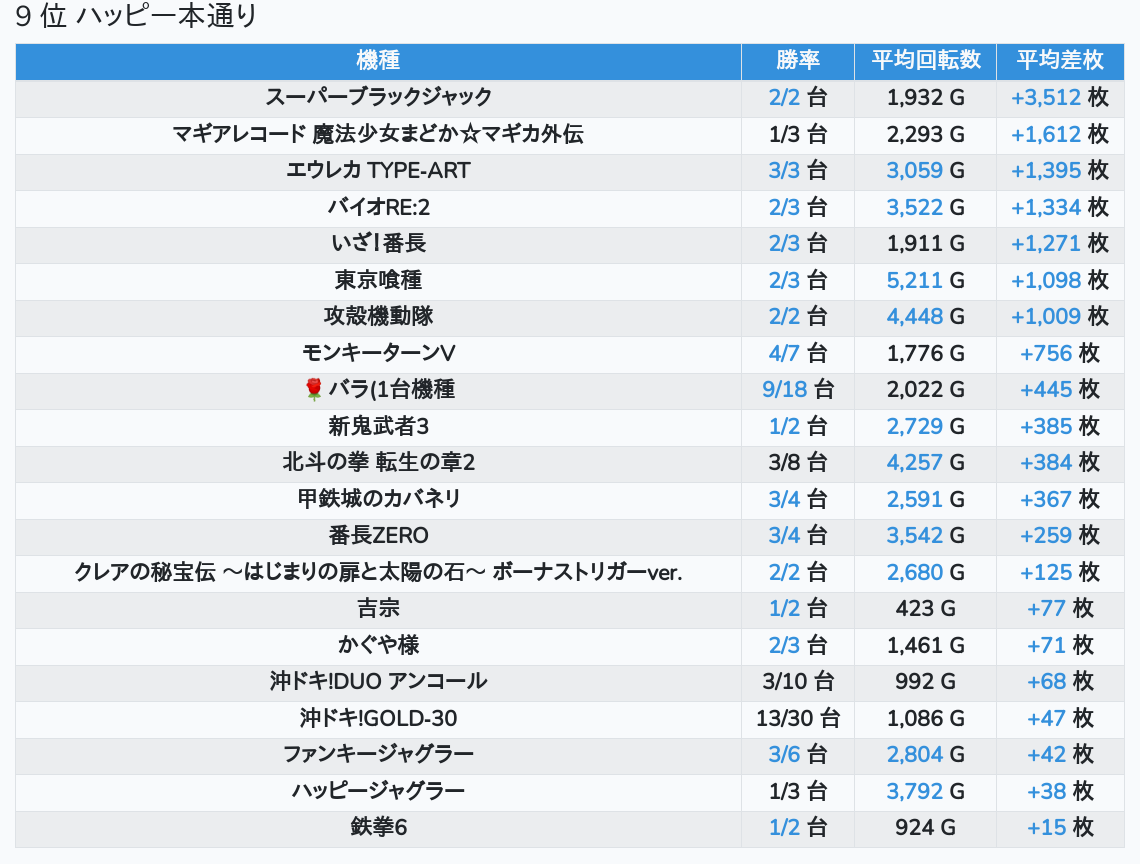Sort by the 機種 column header

[x=378, y=60]
